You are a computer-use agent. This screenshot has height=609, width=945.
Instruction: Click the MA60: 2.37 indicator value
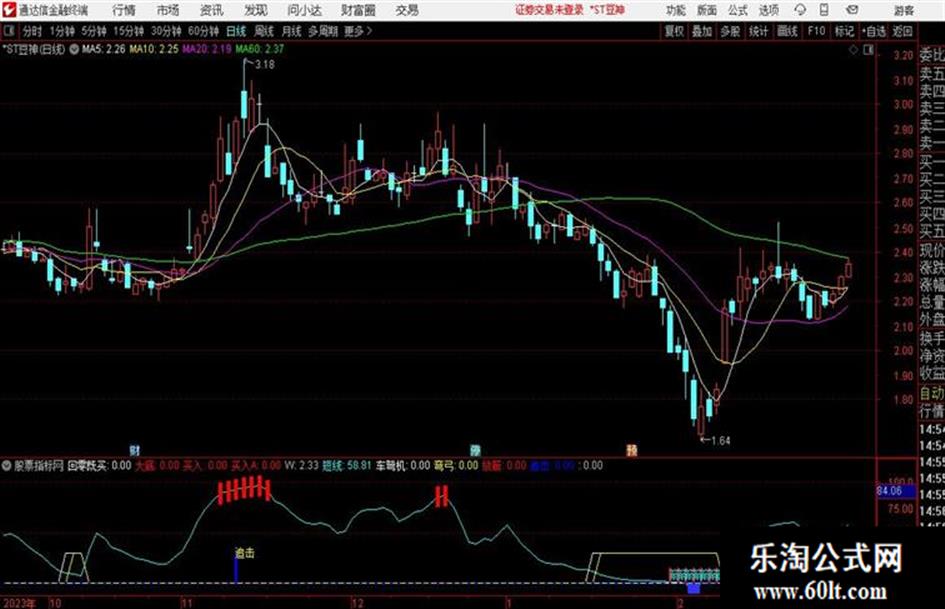[260, 49]
